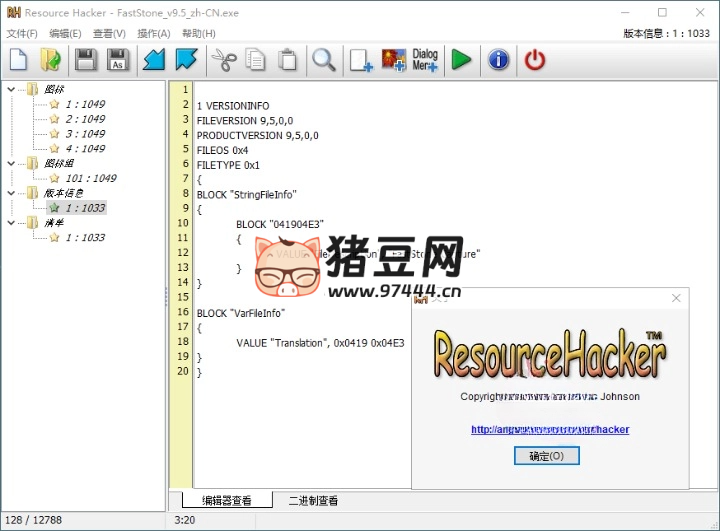Click the Dialog Menu insert icon

click(425, 60)
